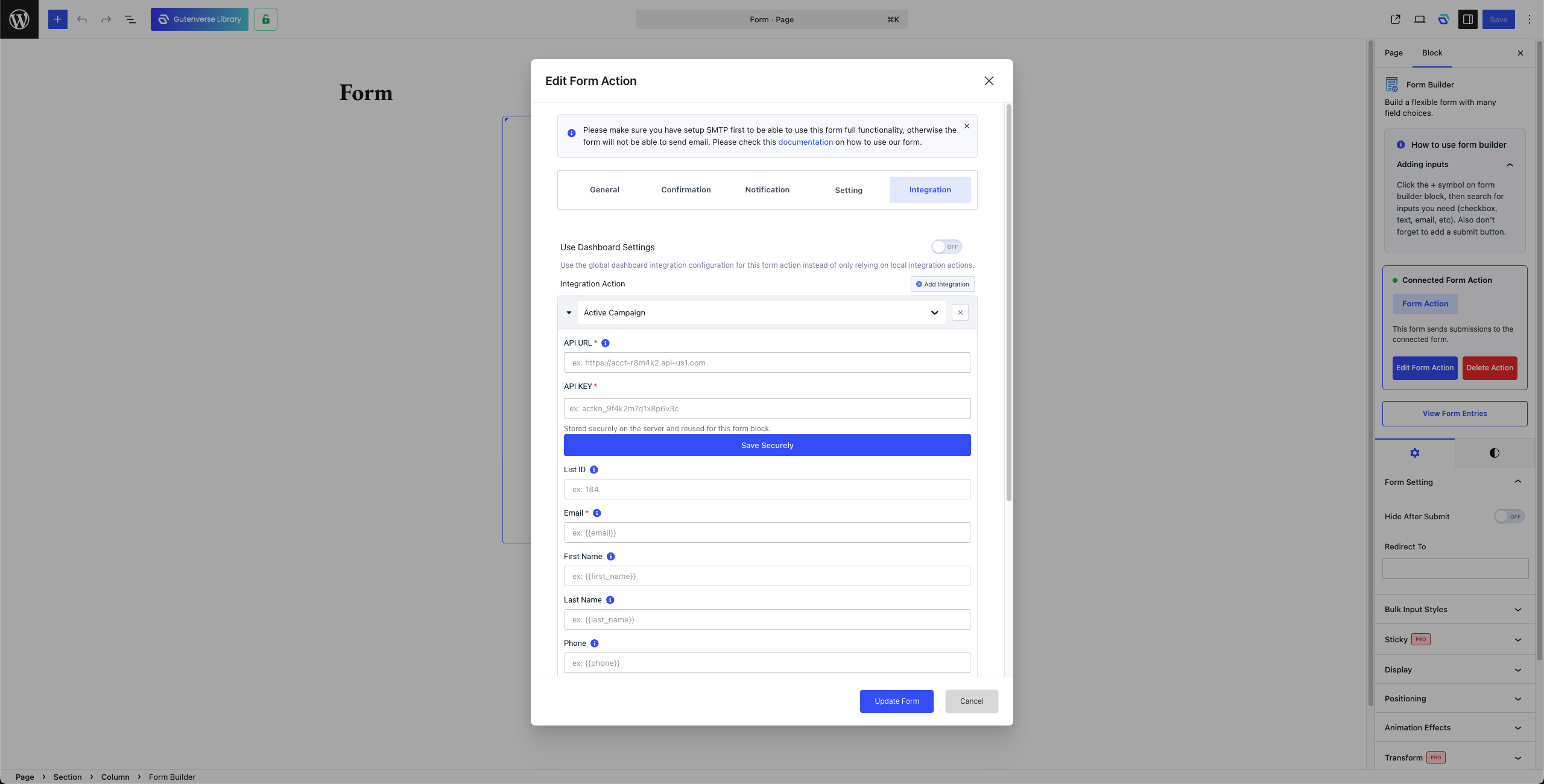
Task: Toggle Hide After Submit switch
Action: (1509, 516)
